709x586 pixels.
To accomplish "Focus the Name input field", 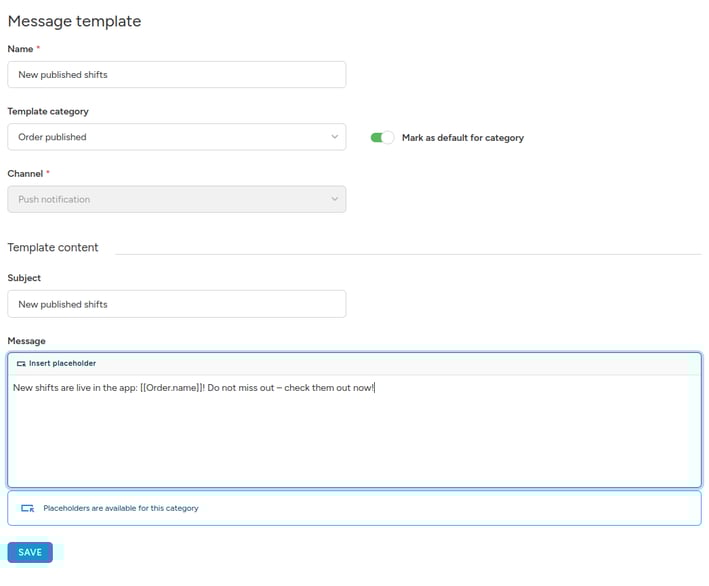I will coord(176,75).
